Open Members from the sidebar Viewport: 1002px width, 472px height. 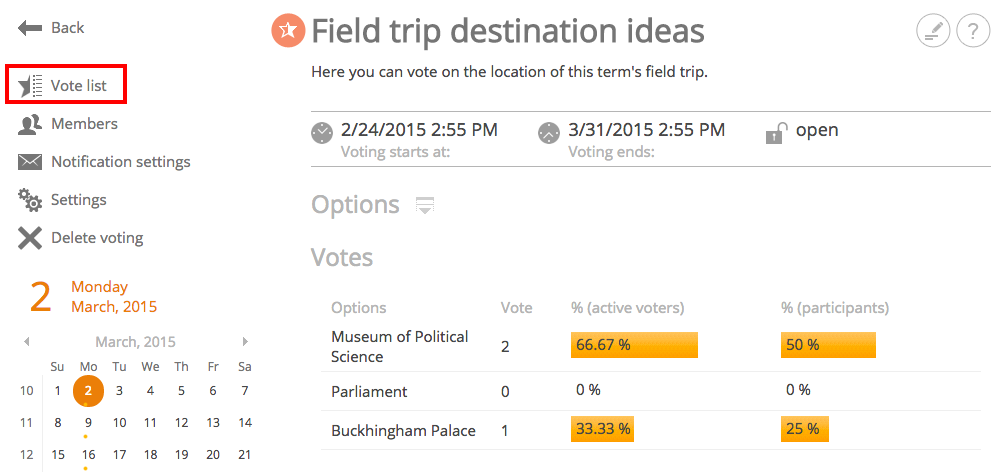pyautogui.click(x=68, y=123)
